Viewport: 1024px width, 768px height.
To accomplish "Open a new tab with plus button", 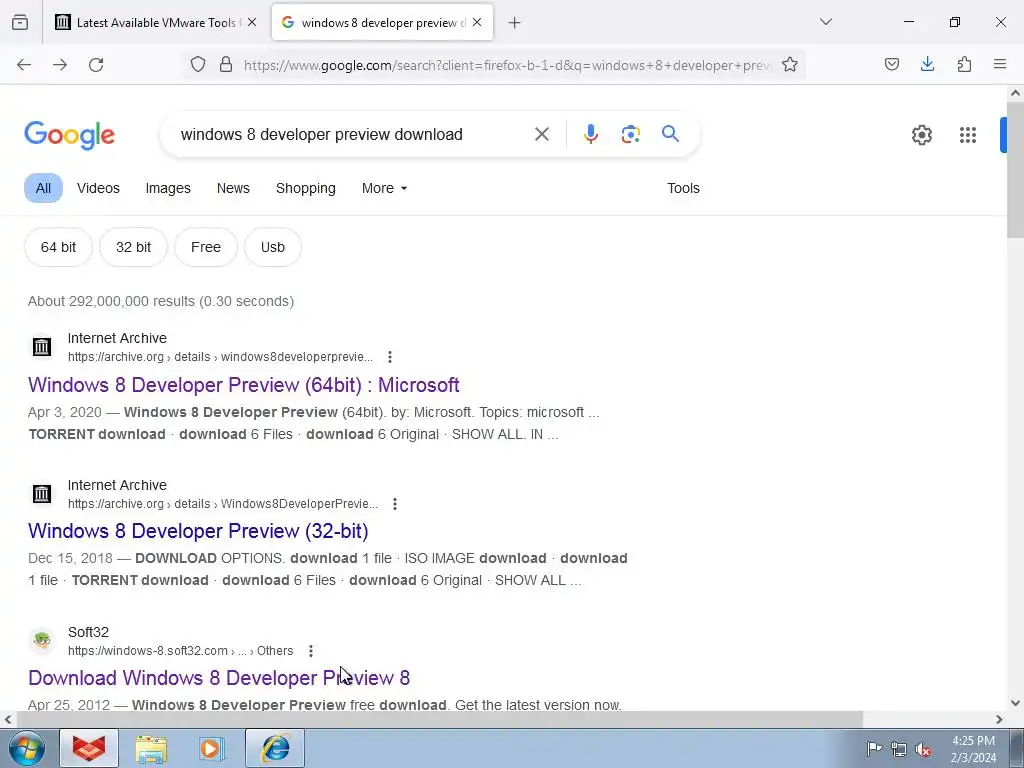I will pyautogui.click(x=515, y=23).
